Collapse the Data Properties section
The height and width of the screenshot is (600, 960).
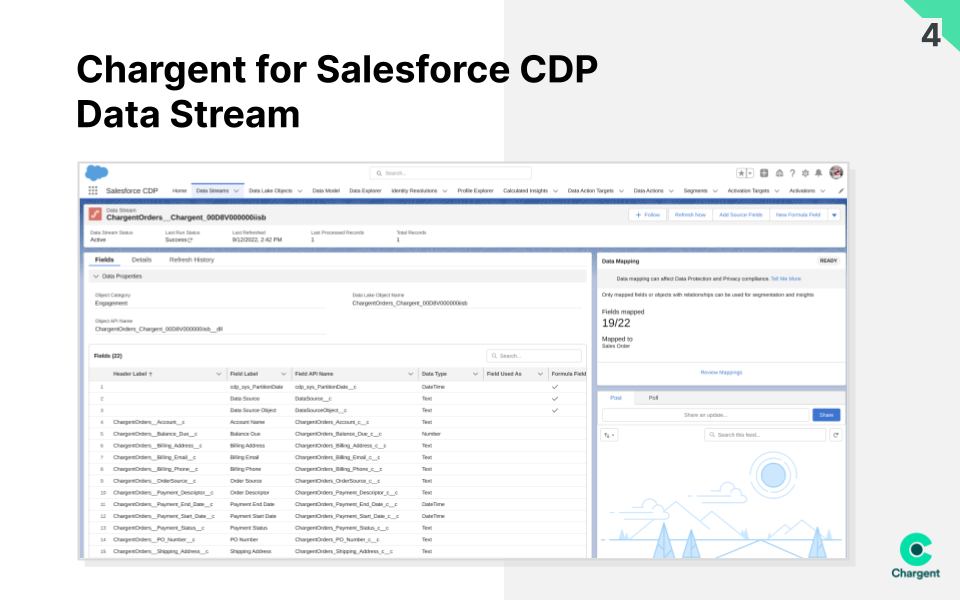[96, 277]
